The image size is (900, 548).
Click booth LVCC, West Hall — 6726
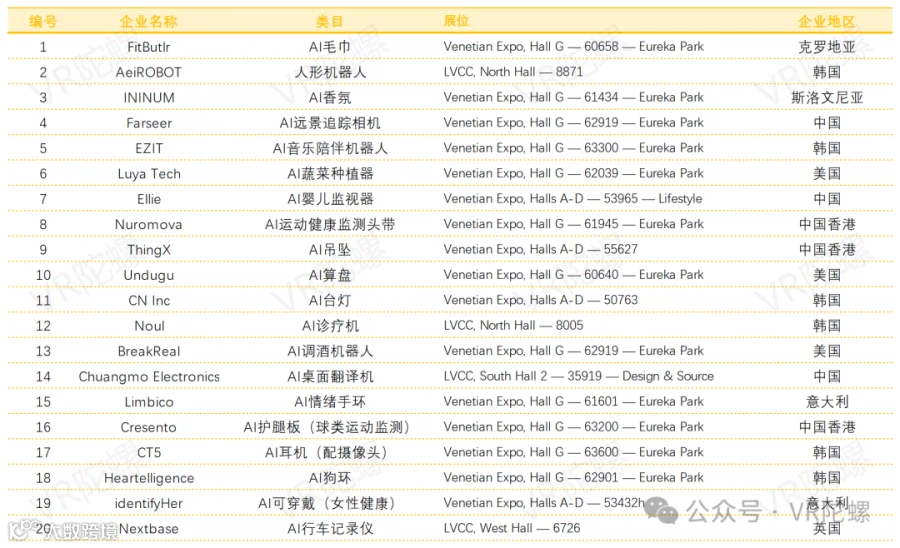pyautogui.click(x=512, y=528)
